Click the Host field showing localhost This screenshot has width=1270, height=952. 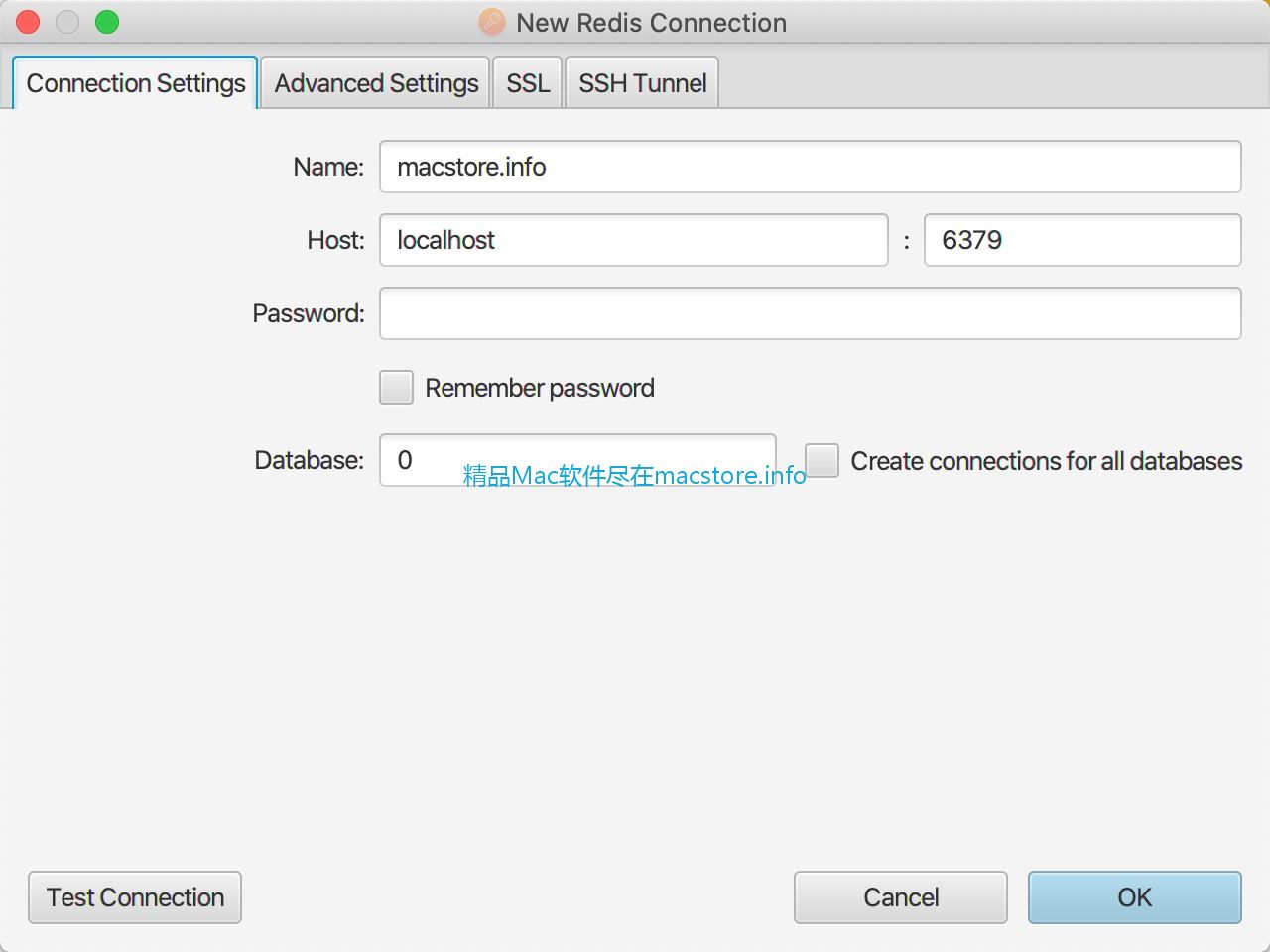click(x=633, y=240)
